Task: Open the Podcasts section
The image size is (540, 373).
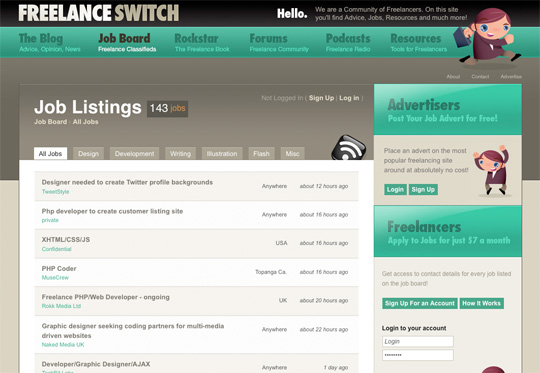Action: [348, 43]
